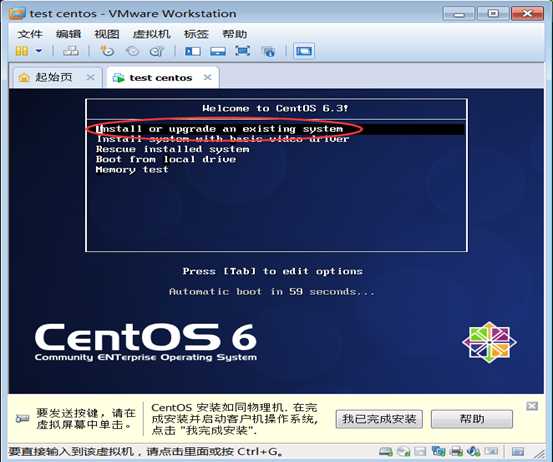Viewport: 553px width, 462px height.
Task: Click the send Ctrl+Alt+Del toolbar icon
Action: pos(71,51)
